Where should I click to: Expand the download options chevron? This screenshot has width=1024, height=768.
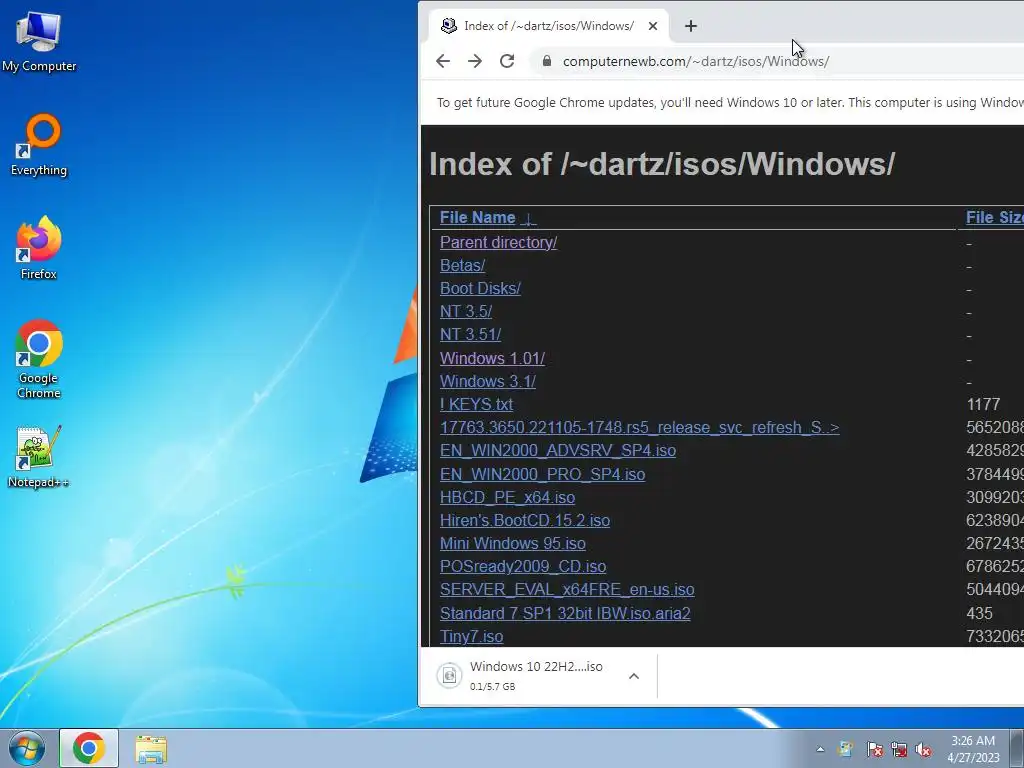[633, 676]
